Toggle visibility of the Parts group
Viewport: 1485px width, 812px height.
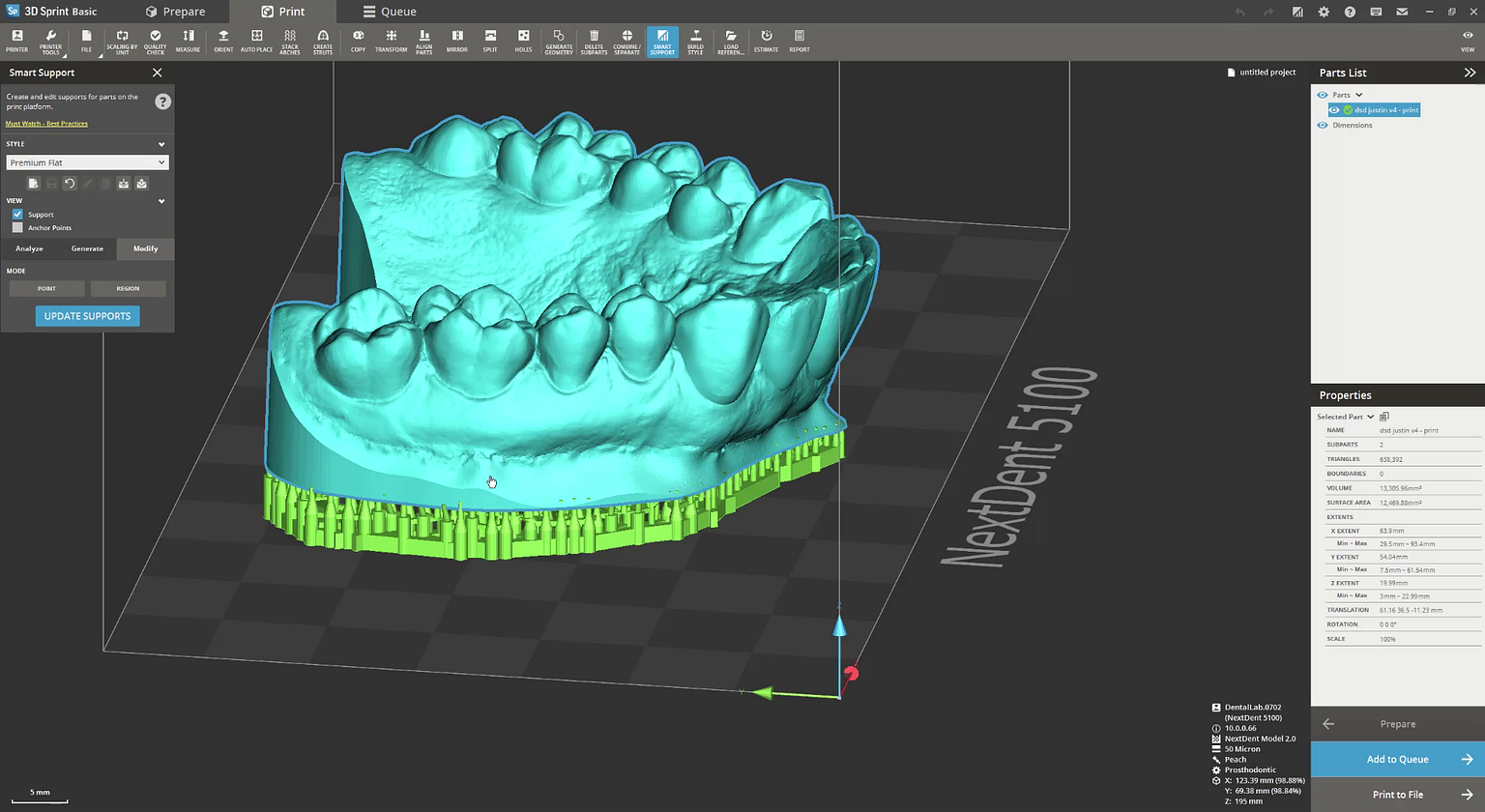[1323, 95]
